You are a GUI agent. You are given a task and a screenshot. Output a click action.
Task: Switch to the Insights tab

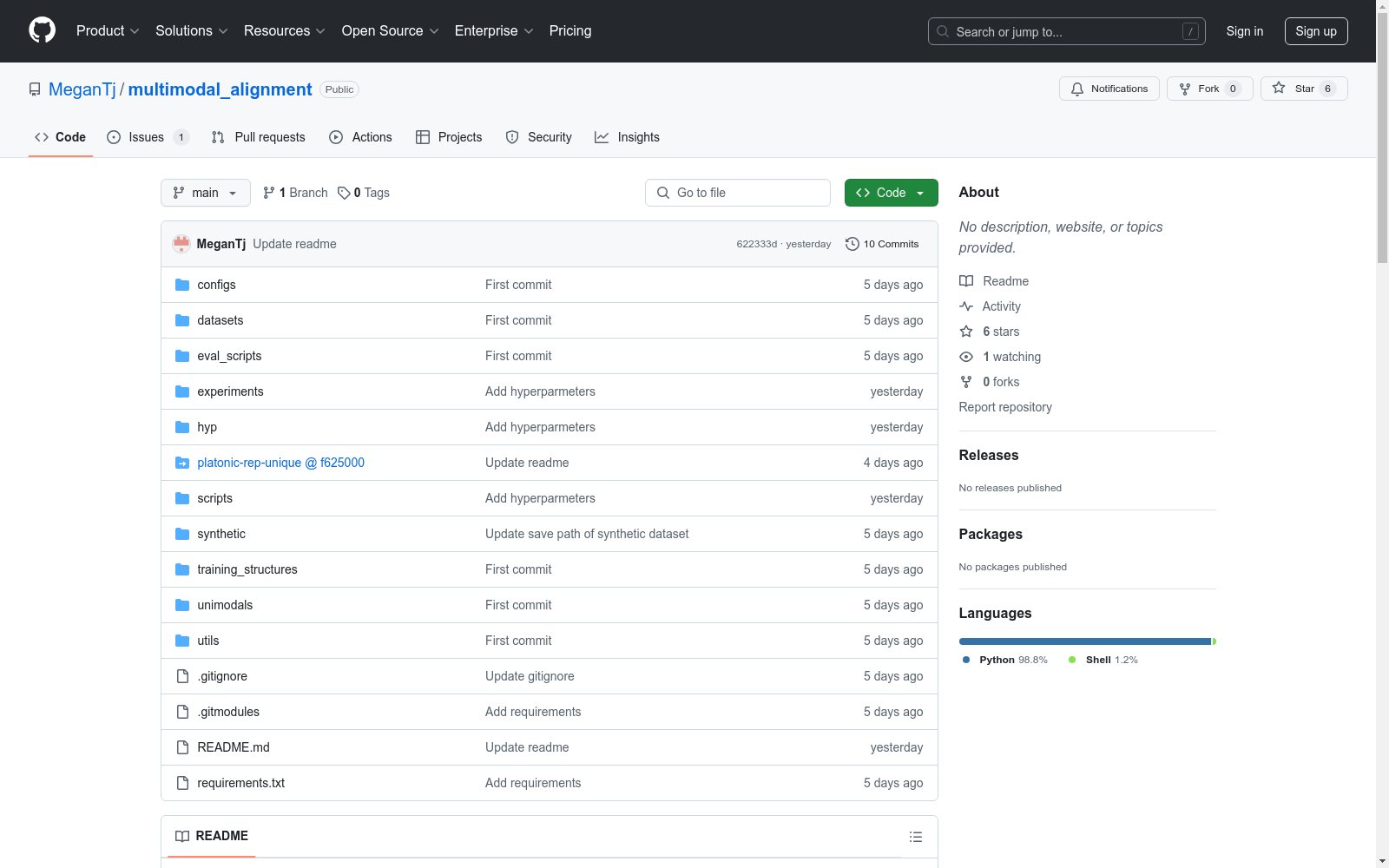[627, 137]
